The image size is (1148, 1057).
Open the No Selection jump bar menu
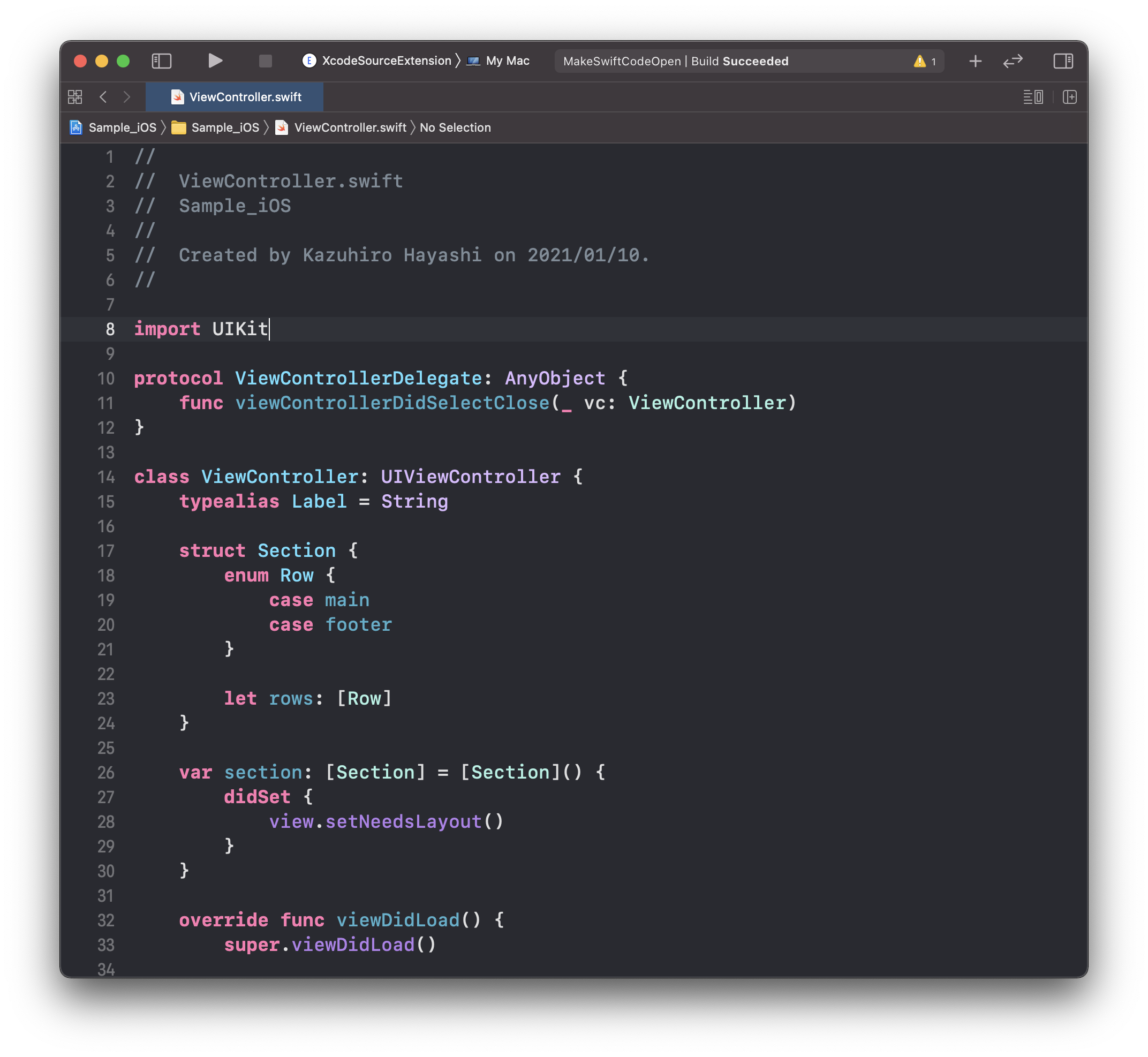click(x=455, y=127)
